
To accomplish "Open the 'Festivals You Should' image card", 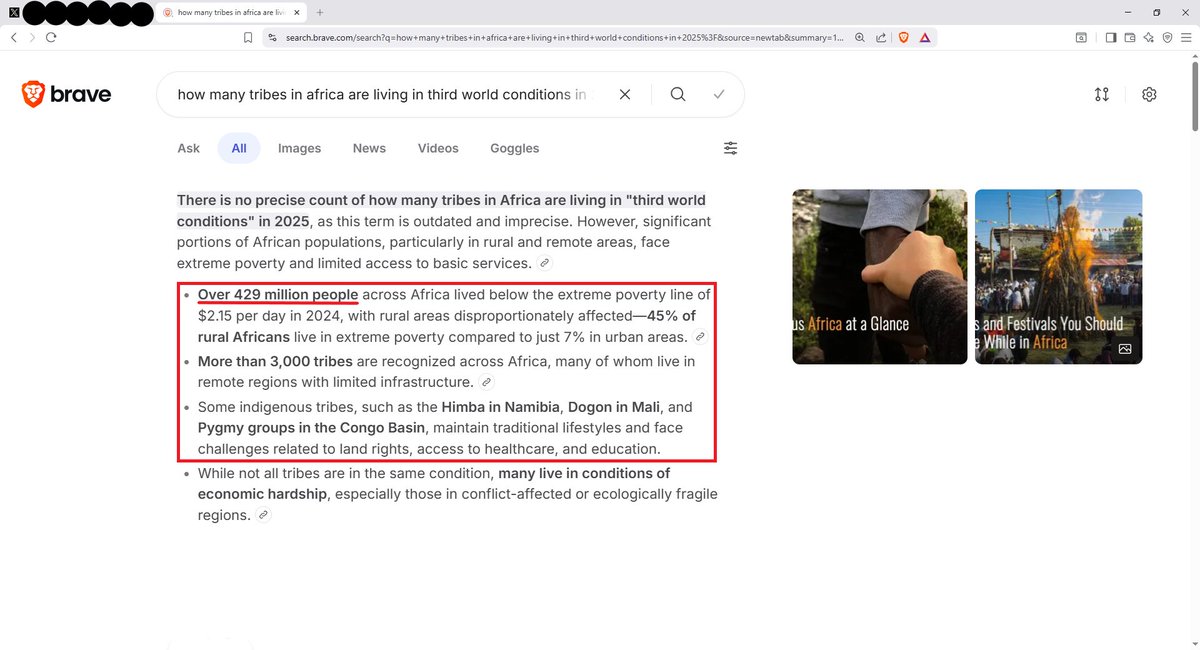I will click(1059, 277).
